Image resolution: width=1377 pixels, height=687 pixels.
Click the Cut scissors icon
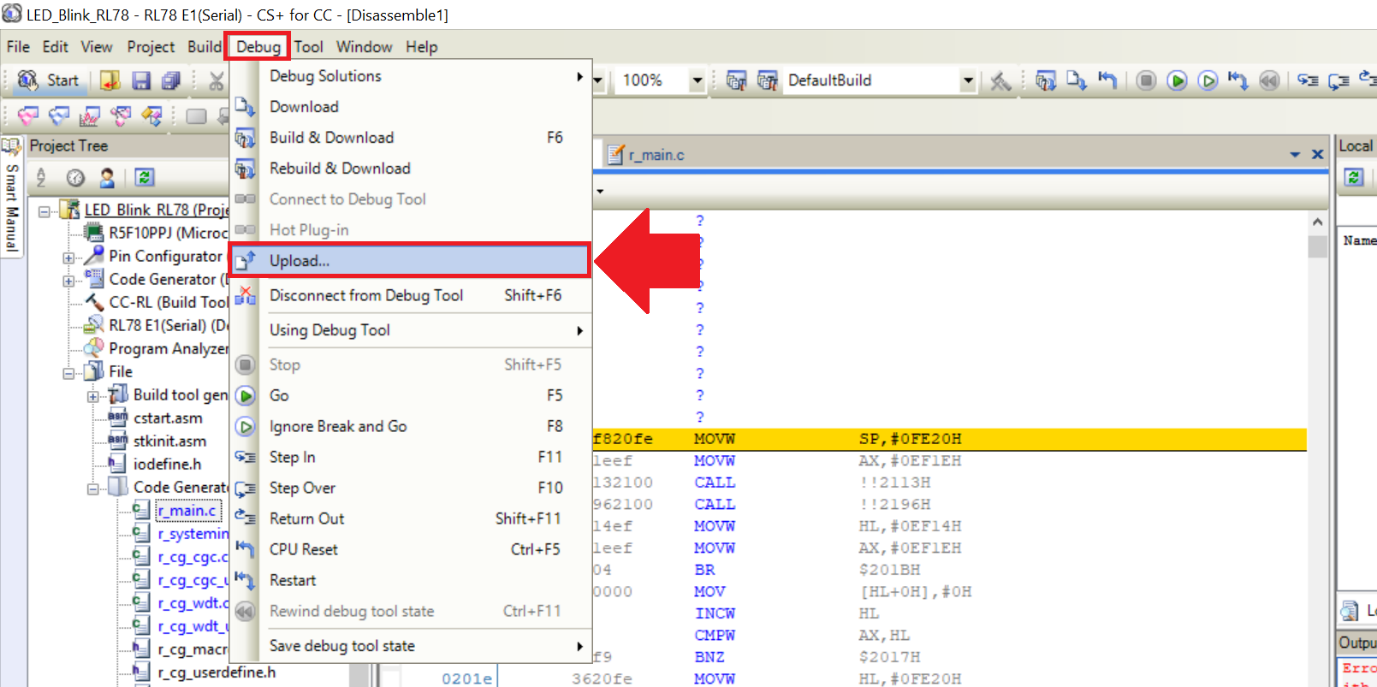pyautogui.click(x=216, y=81)
